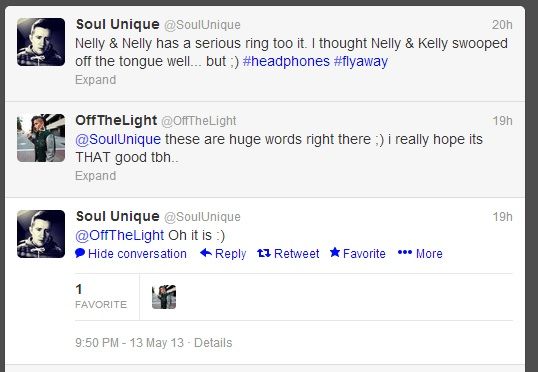Click the Hide conversation speech bubble icon
This screenshot has height=372, width=538.
[80, 253]
